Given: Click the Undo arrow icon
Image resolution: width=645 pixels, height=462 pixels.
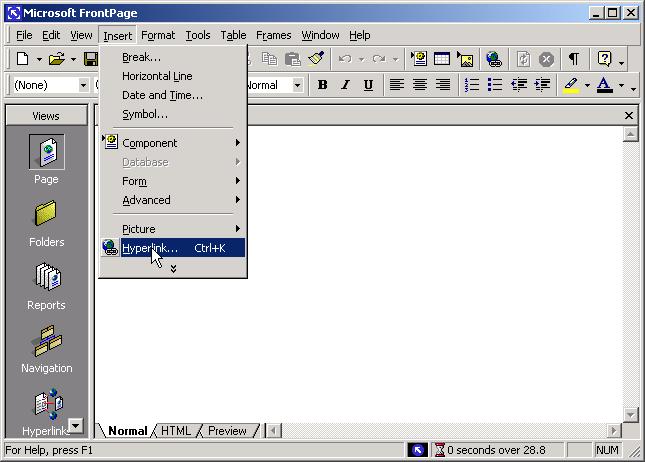Looking at the screenshot, I should (x=345, y=59).
